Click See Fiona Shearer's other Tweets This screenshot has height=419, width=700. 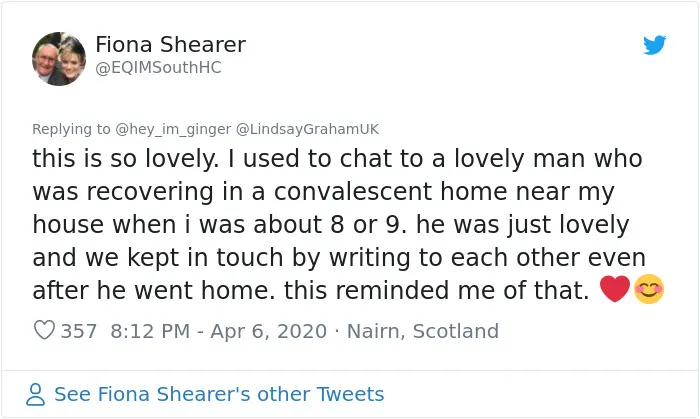[219, 394]
